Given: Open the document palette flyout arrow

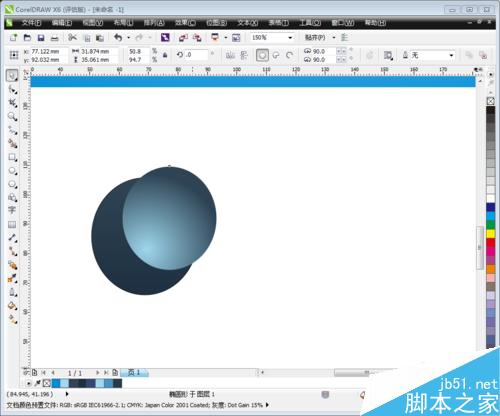Looking at the screenshot, I should 29,383.
